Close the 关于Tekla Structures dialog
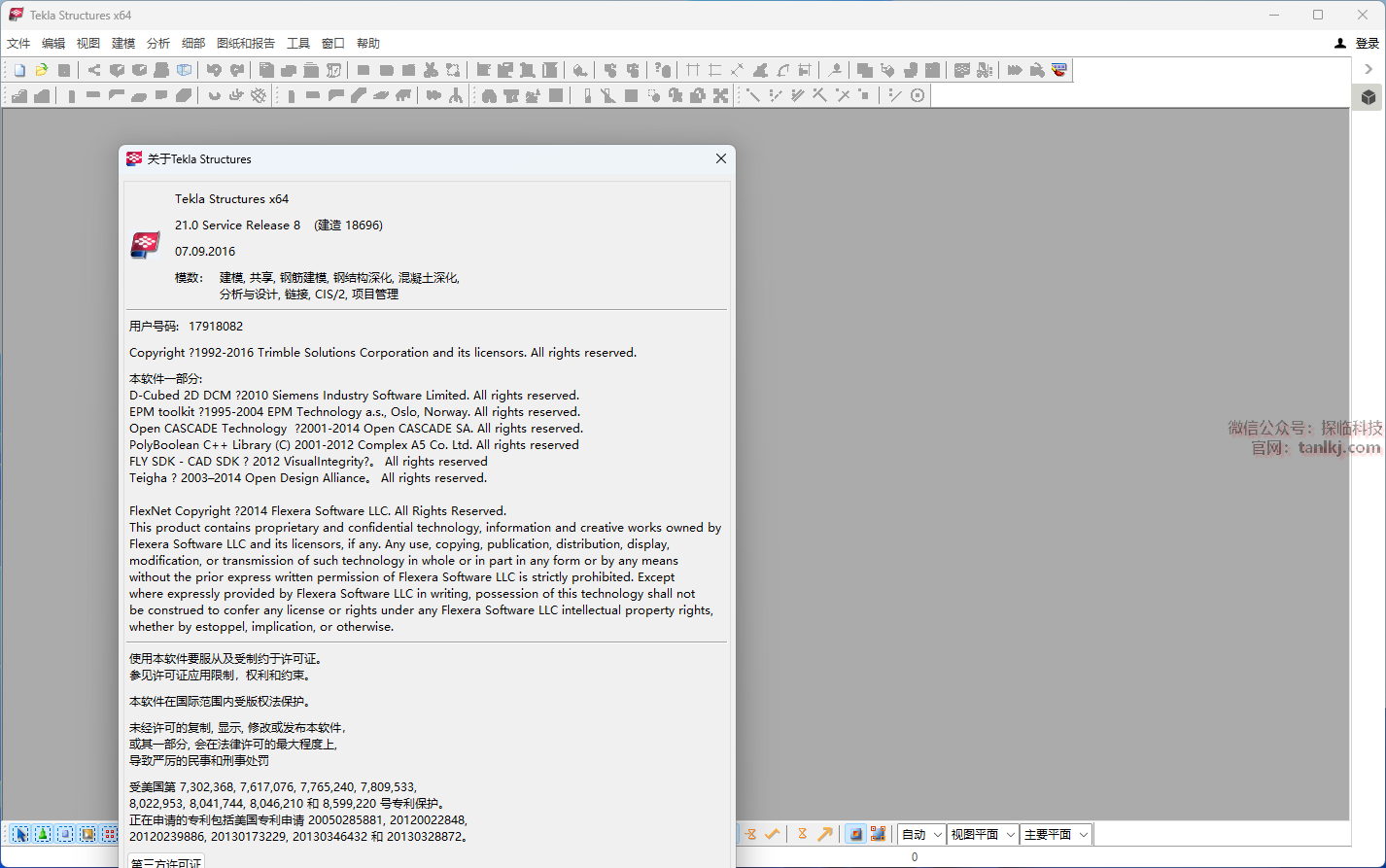 point(721,158)
